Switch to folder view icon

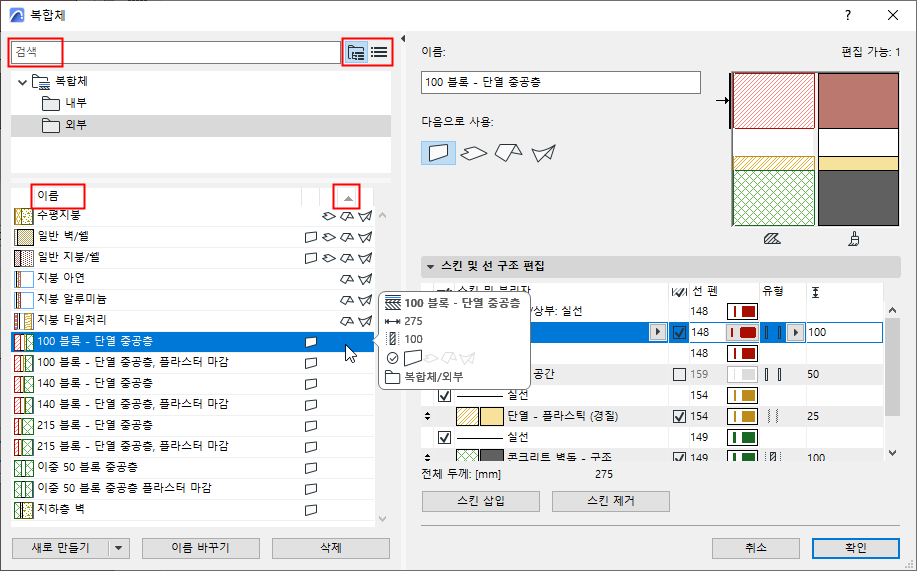click(x=356, y=53)
